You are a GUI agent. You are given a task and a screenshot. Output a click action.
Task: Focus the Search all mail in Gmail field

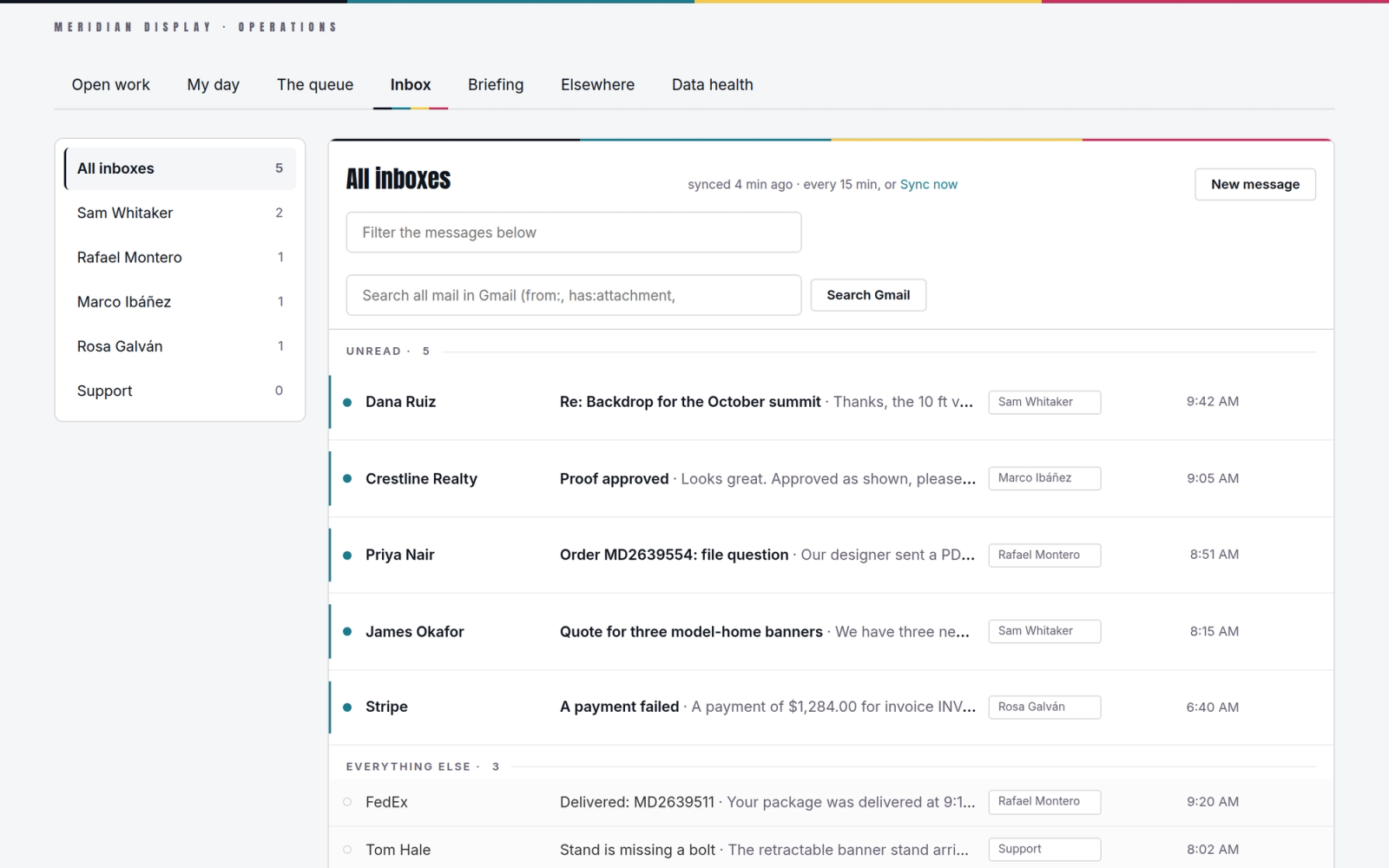pyautogui.click(x=574, y=295)
